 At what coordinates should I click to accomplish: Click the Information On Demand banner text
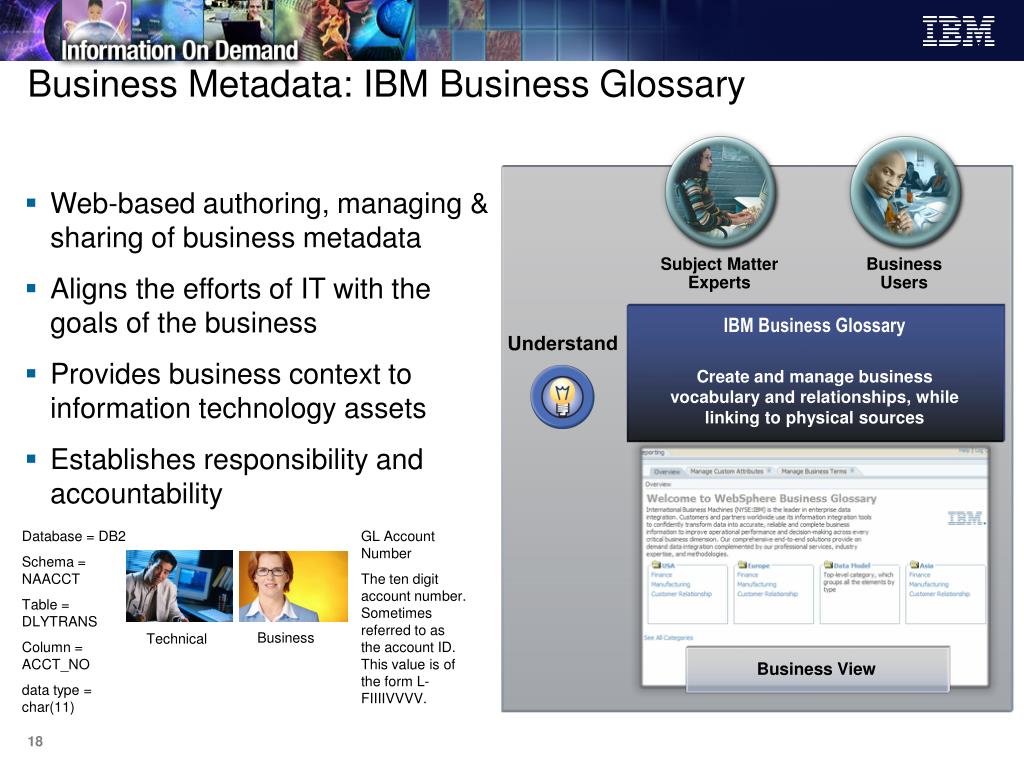coord(180,50)
